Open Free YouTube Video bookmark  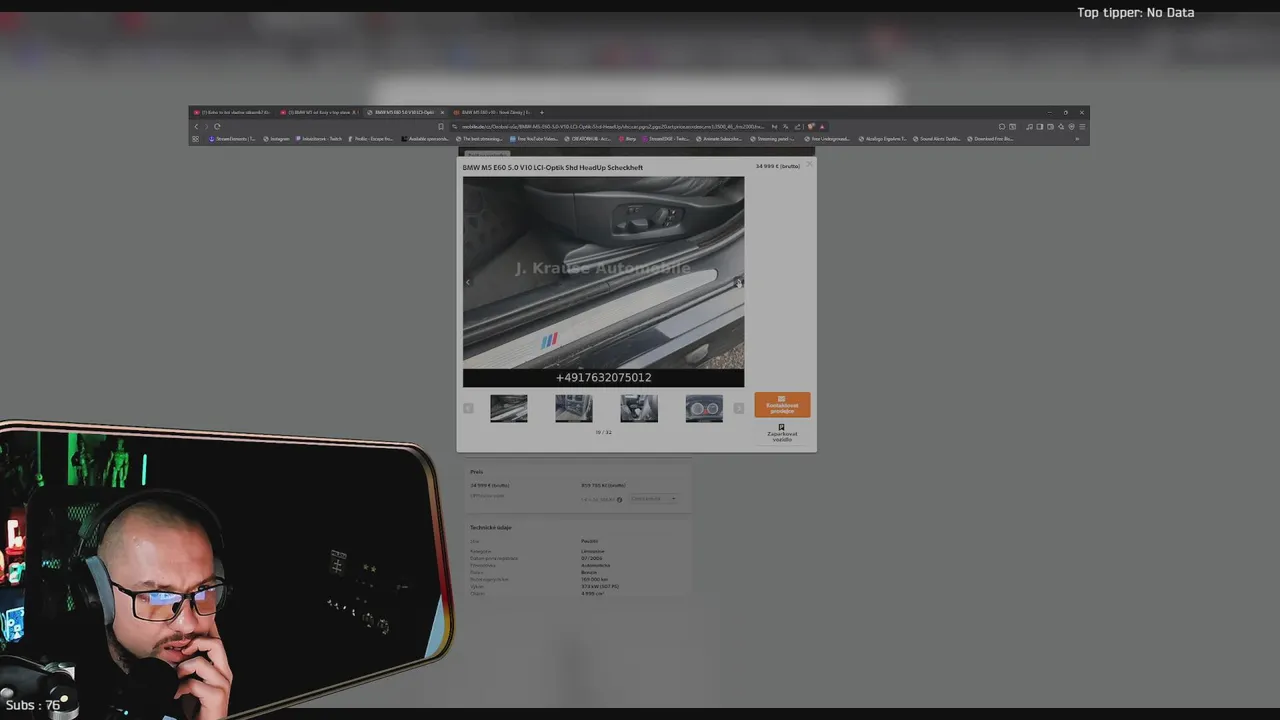click(533, 139)
